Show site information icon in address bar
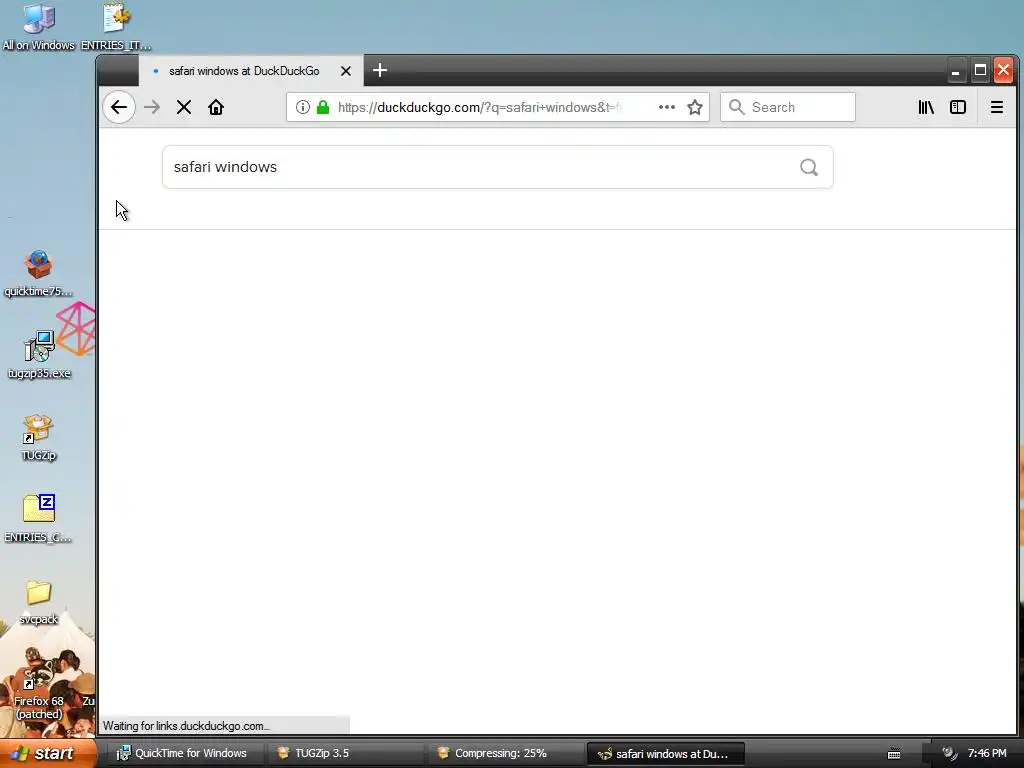Image resolution: width=1024 pixels, height=768 pixels. point(302,107)
